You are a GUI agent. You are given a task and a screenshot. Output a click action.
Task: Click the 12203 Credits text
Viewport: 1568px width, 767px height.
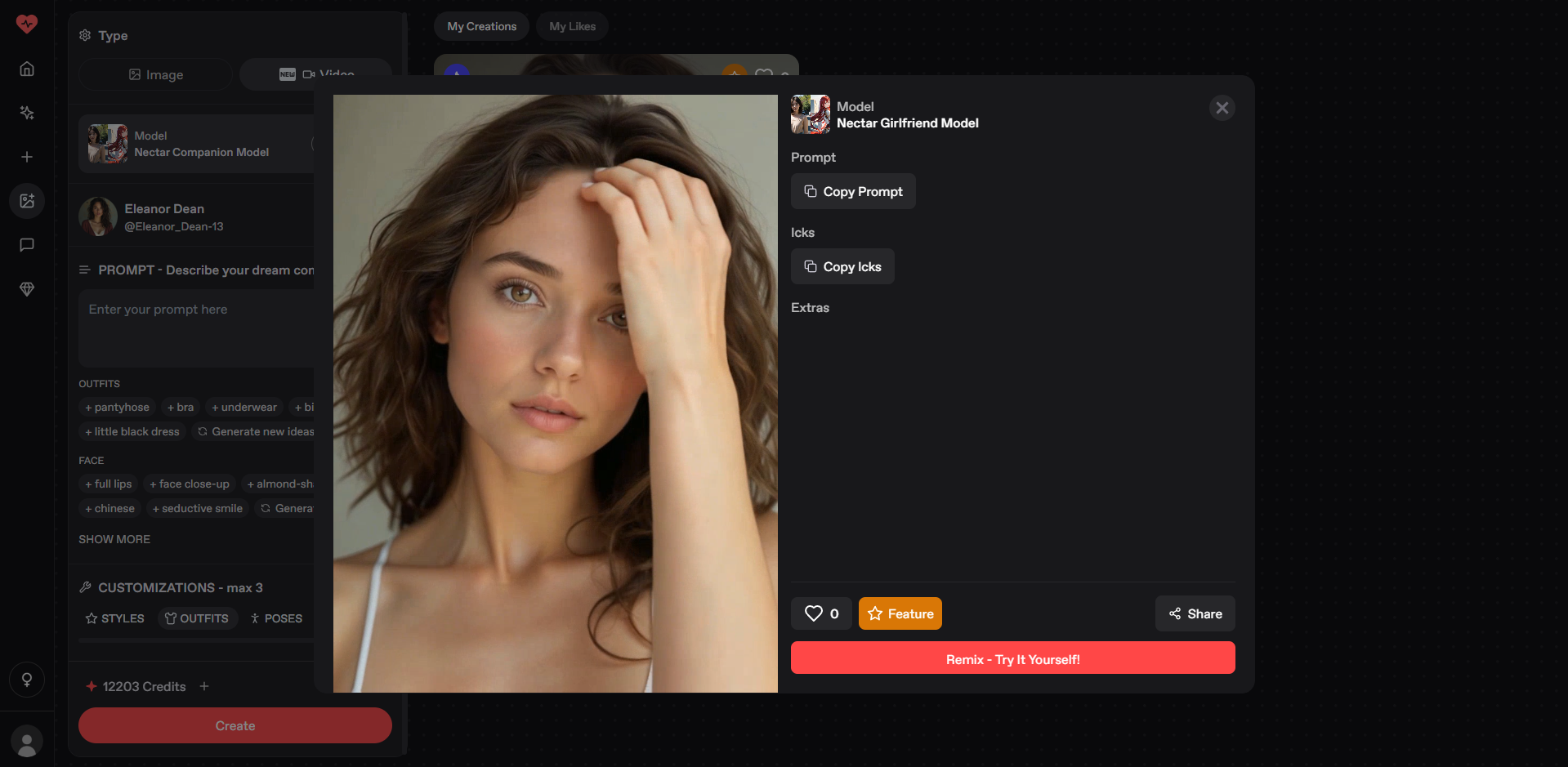[x=144, y=686]
